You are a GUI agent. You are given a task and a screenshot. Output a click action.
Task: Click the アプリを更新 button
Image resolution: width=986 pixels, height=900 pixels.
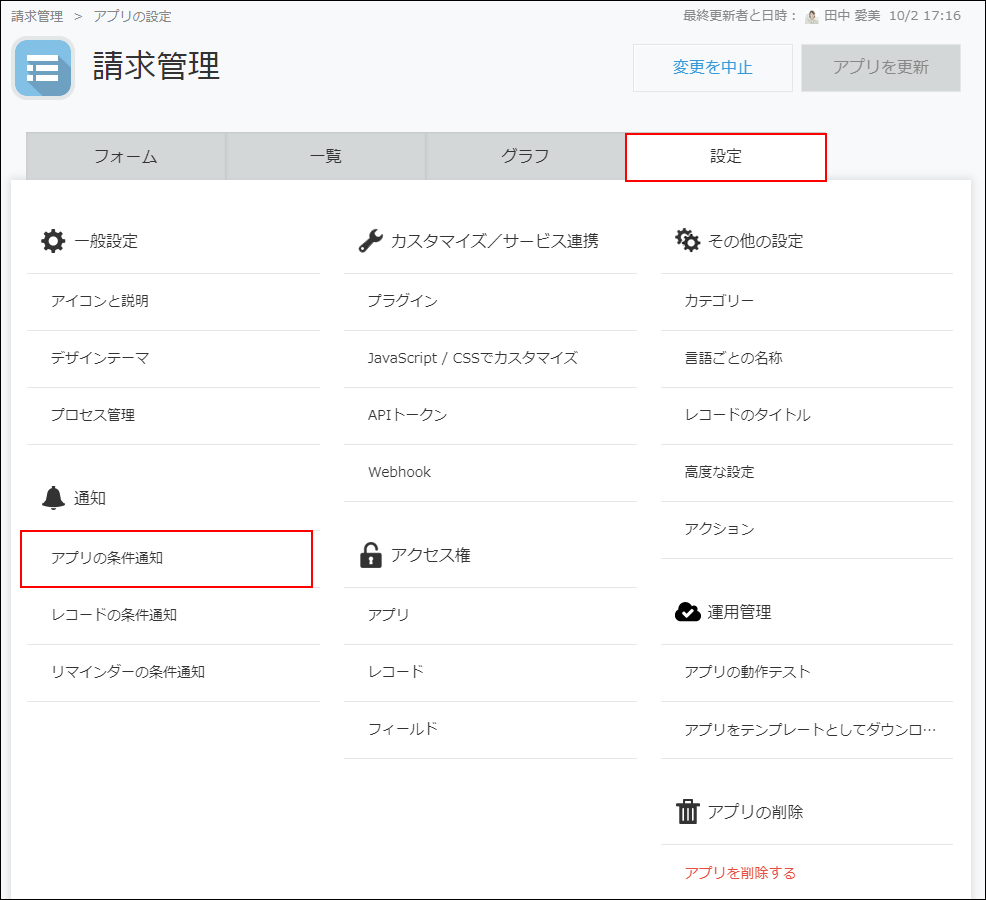(x=880, y=67)
